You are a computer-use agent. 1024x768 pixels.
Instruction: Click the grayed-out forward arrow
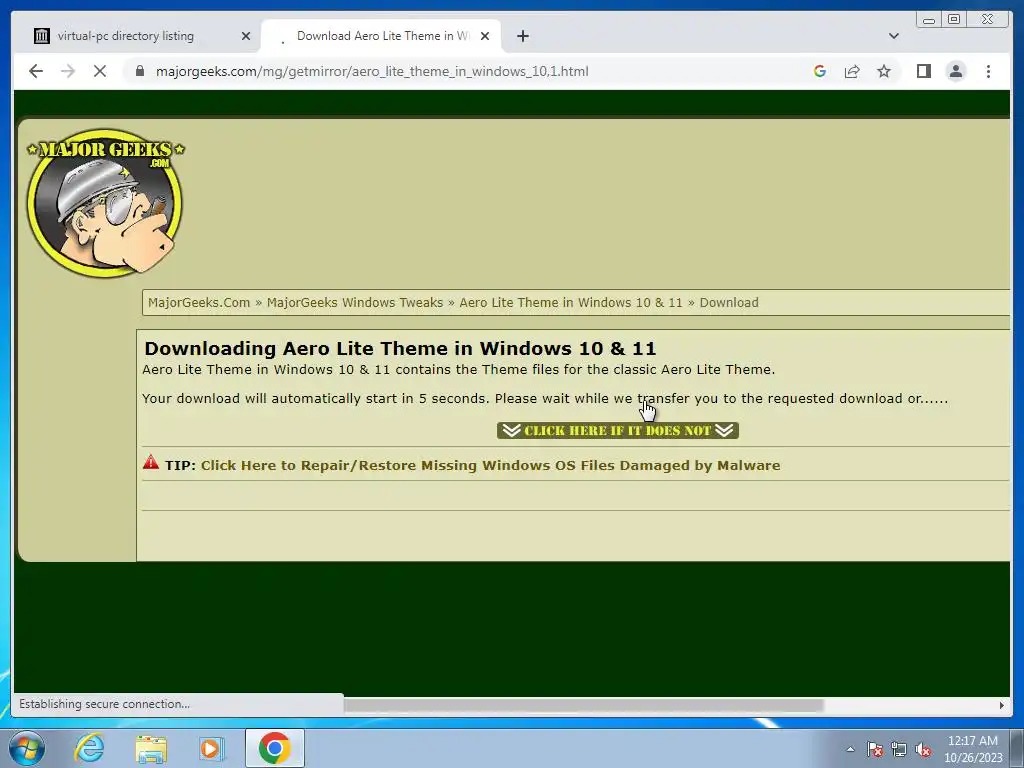tap(68, 71)
